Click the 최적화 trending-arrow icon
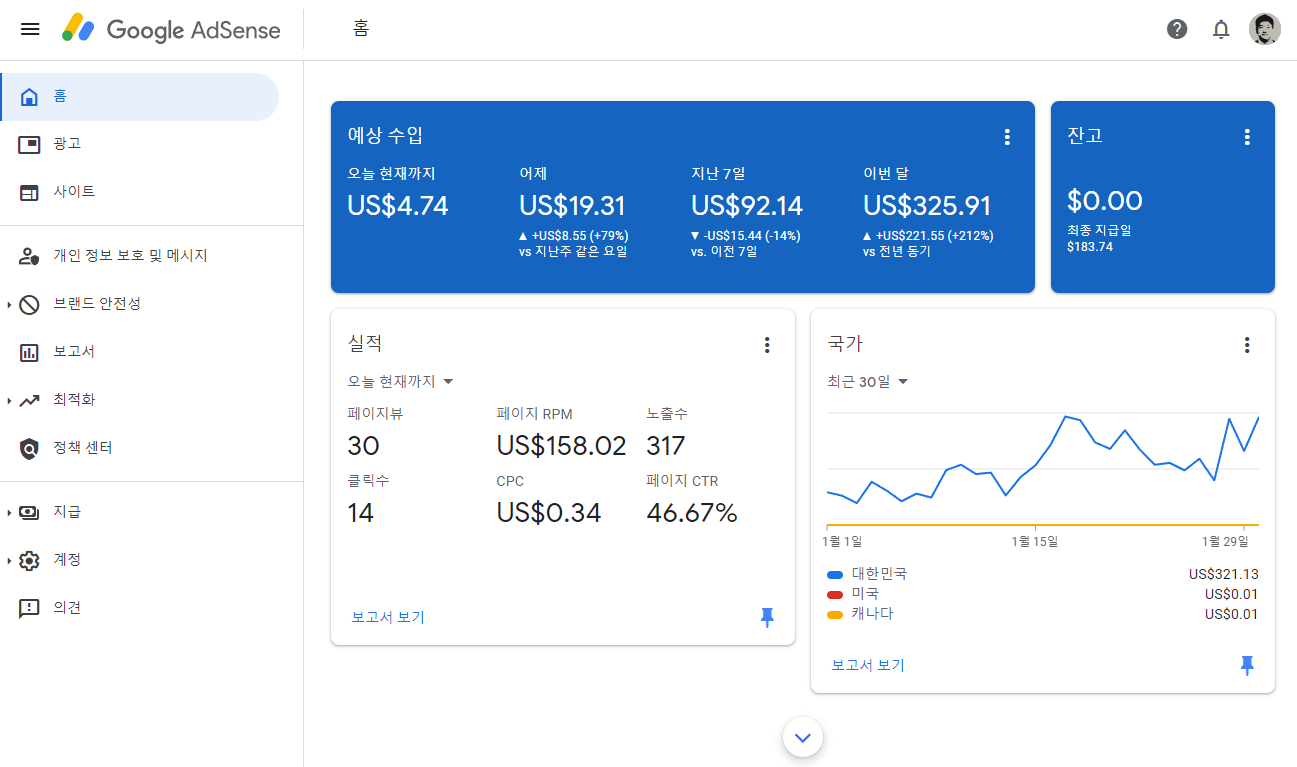1297x767 pixels. click(29, 400)
